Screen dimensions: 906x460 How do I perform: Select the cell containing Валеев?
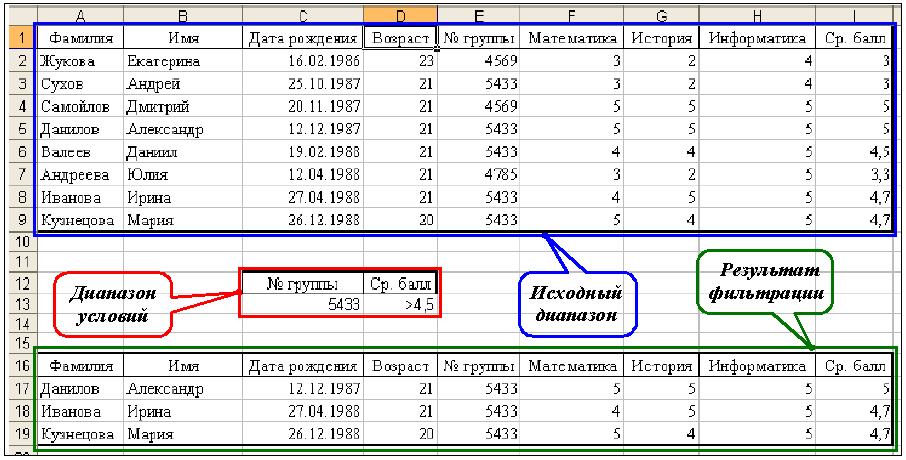coord(80,151)
